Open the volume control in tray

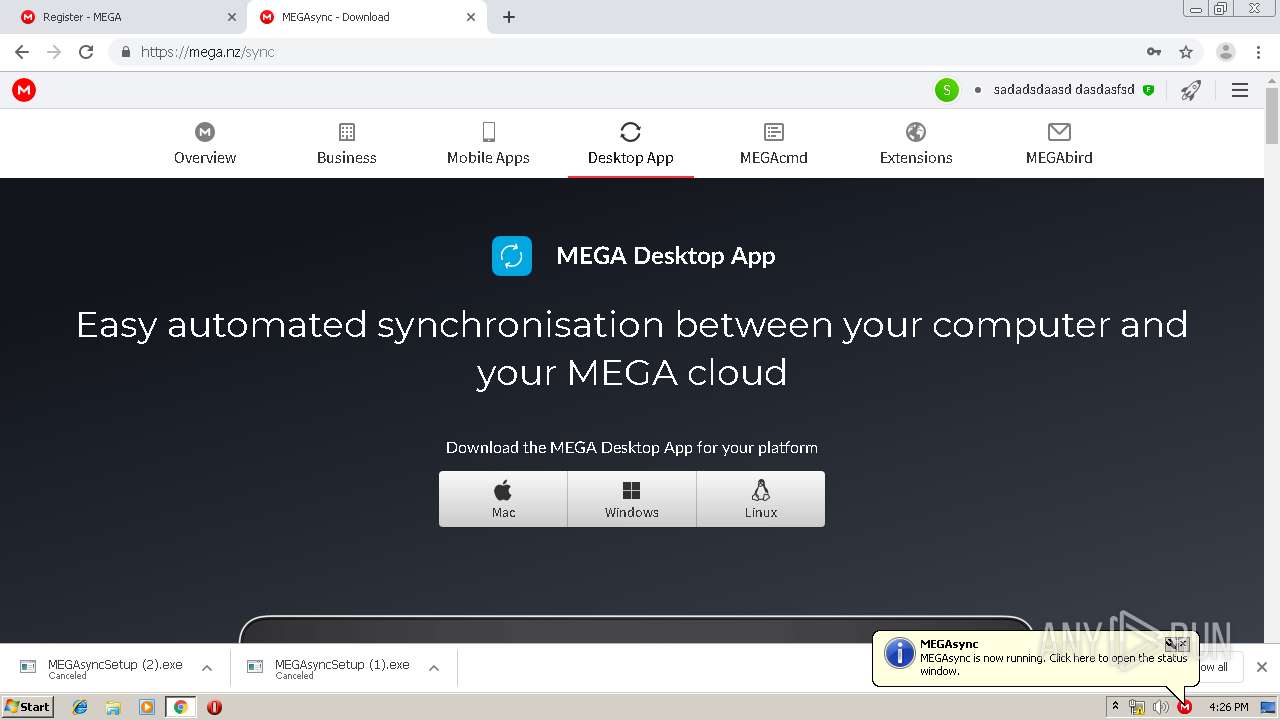(x=1161, y=707)
